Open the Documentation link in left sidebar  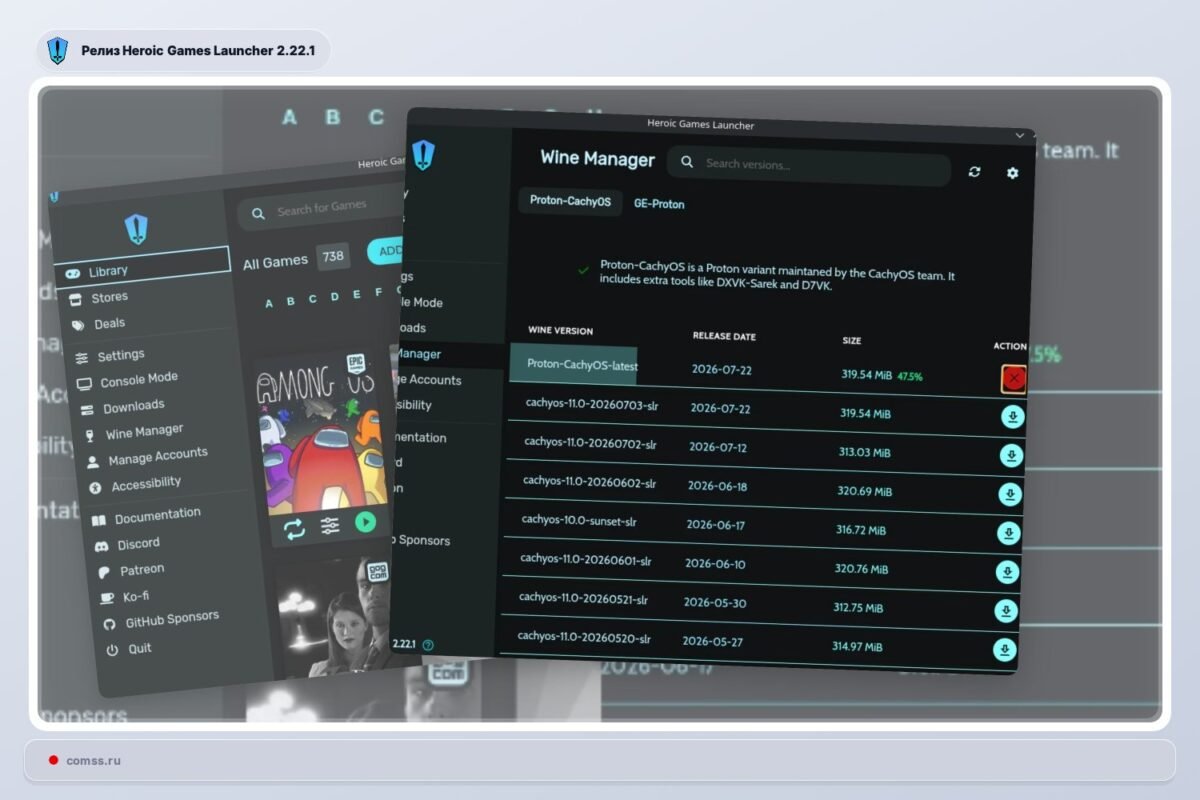point(157,515)
